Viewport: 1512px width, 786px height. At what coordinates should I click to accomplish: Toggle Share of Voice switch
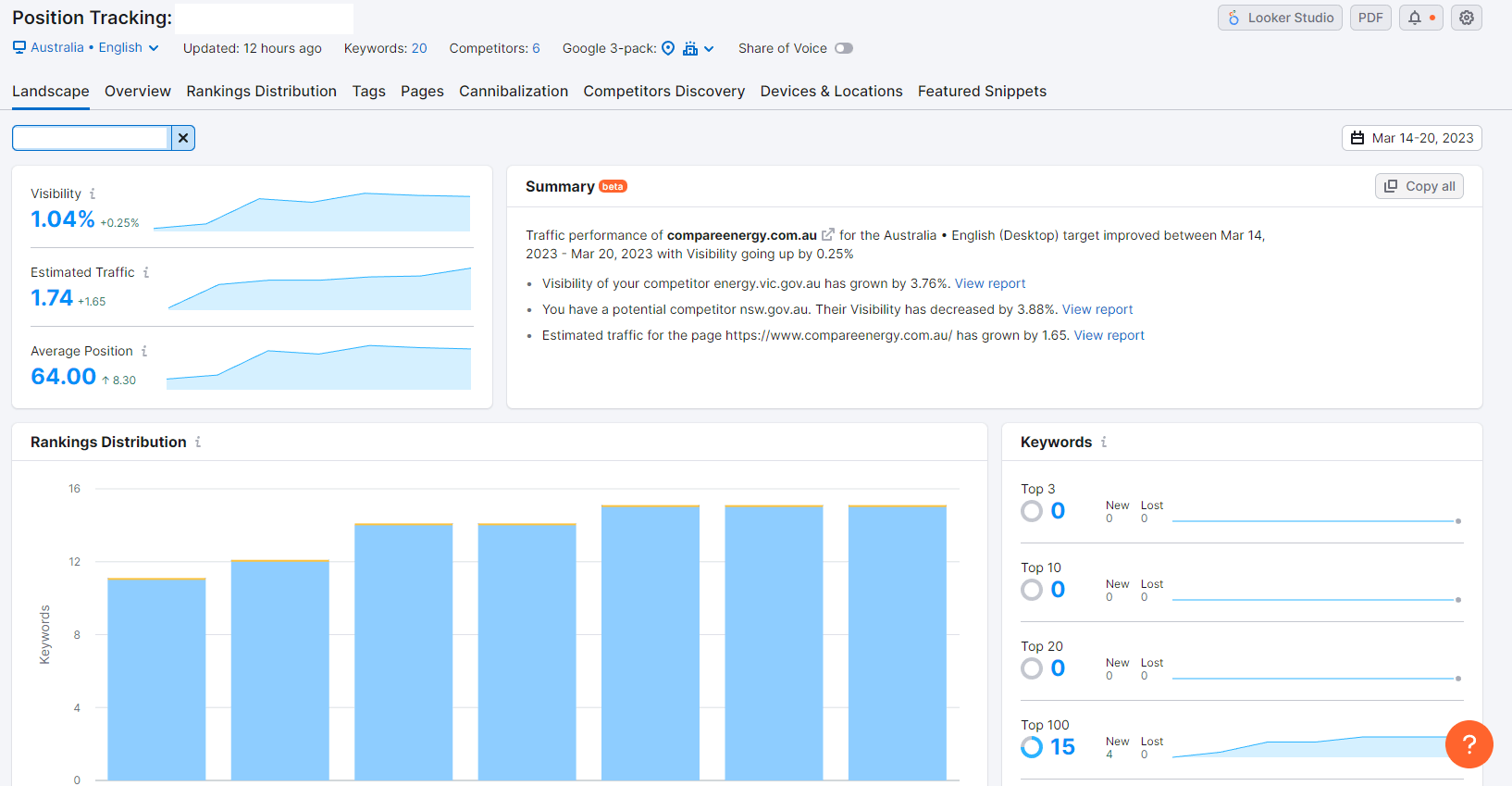pyautogui.click(x=843, y=48)
